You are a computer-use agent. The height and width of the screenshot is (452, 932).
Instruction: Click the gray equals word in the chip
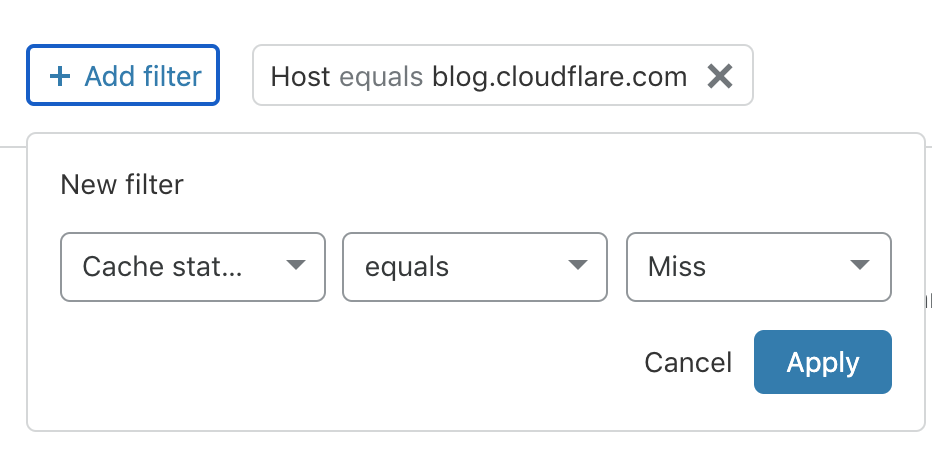point(381,77)
